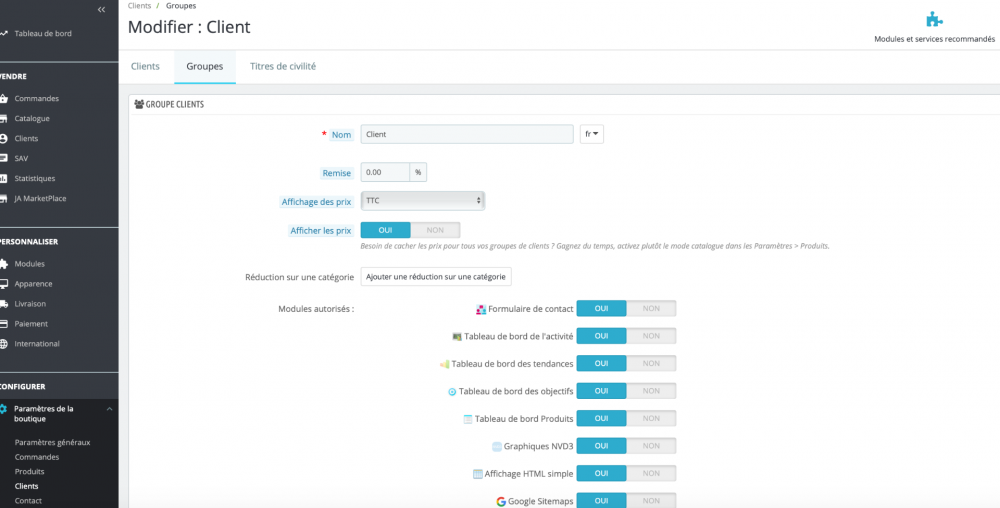This screenshot has width=1000, height=508.
Task: Switch to Titres de civilité tab
Action: click(283, 66)
